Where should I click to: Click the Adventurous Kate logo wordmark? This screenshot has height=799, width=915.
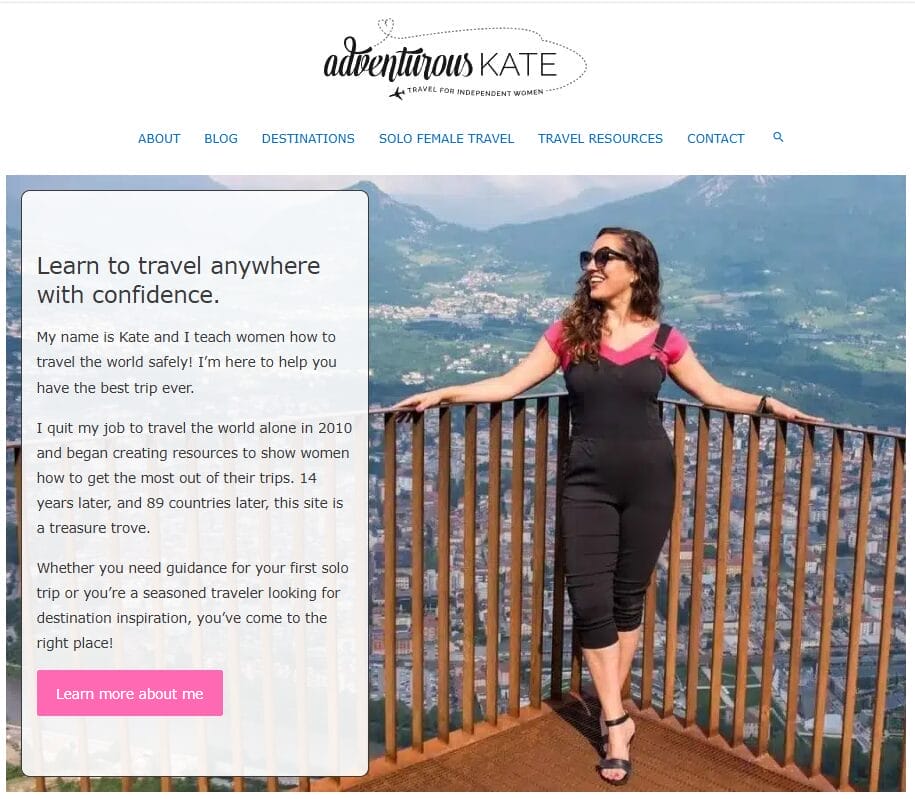click(441, 61)
